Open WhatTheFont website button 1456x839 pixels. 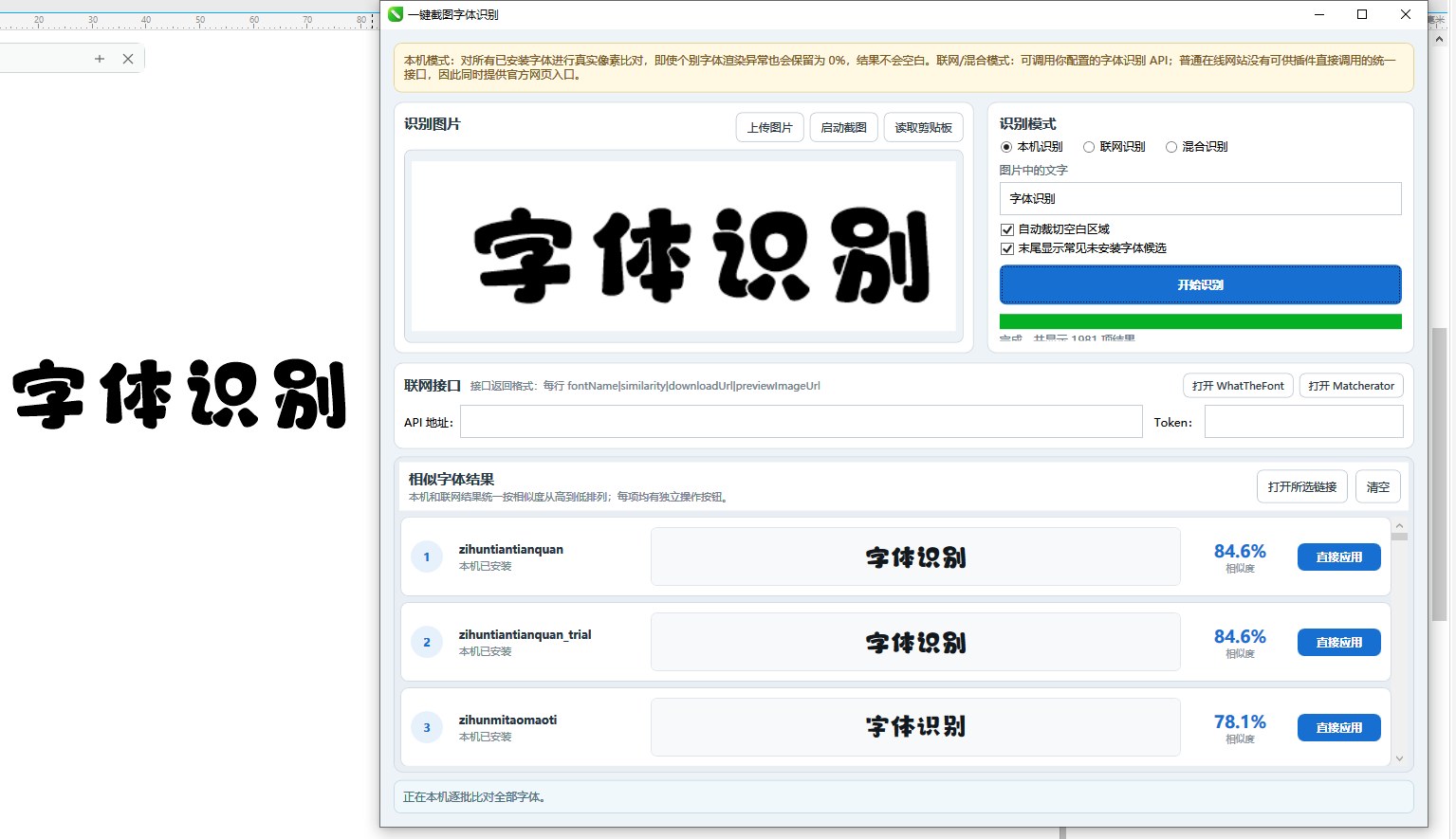[x=1238, y=386]
